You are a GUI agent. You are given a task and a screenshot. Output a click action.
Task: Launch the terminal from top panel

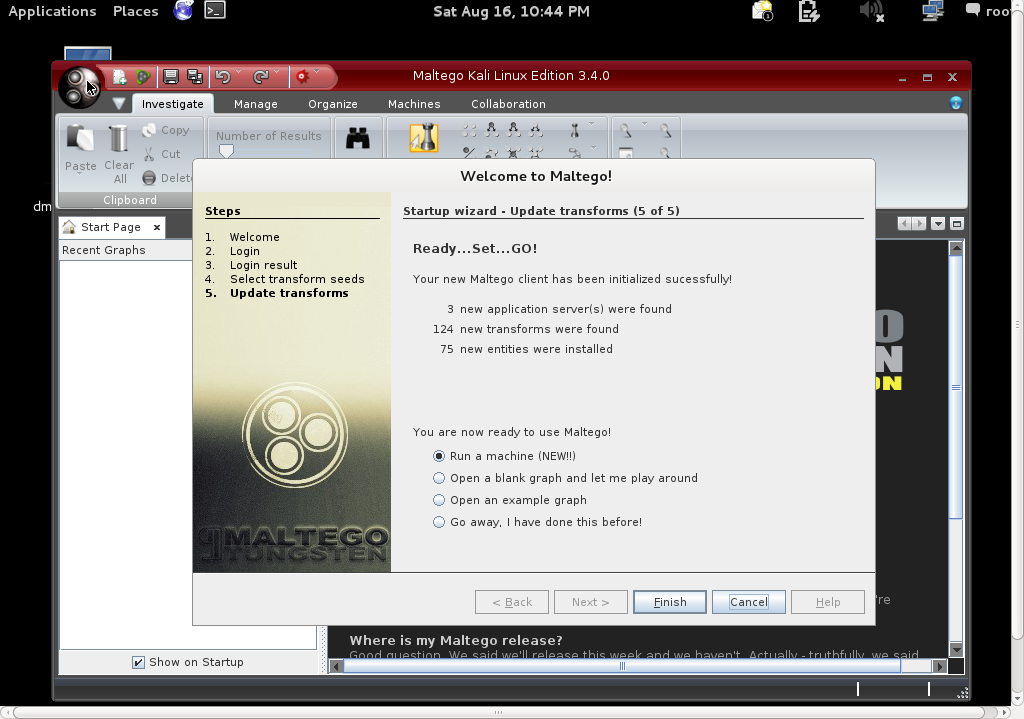tap(215, 10)
